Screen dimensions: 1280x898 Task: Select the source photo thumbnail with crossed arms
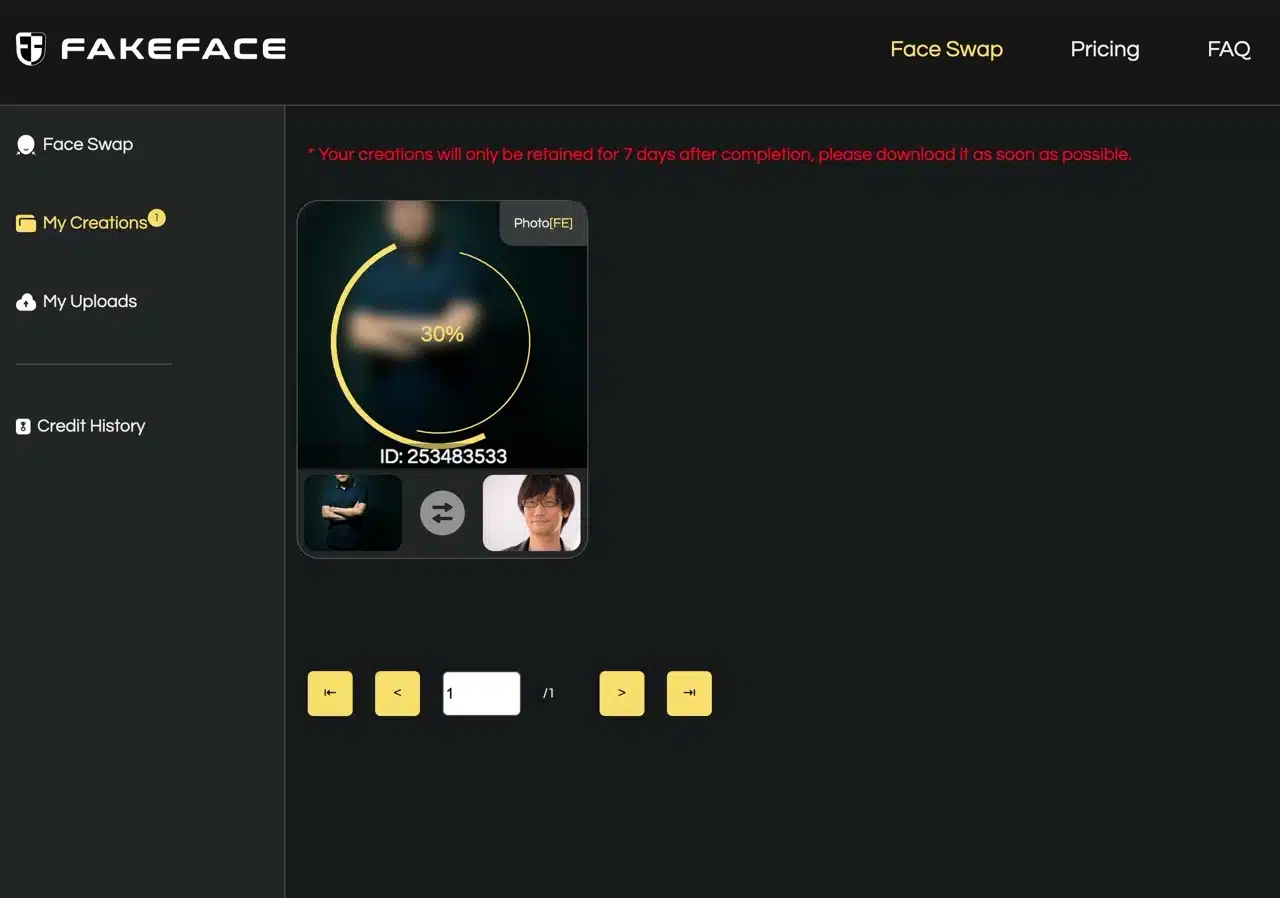click(353, 513)
